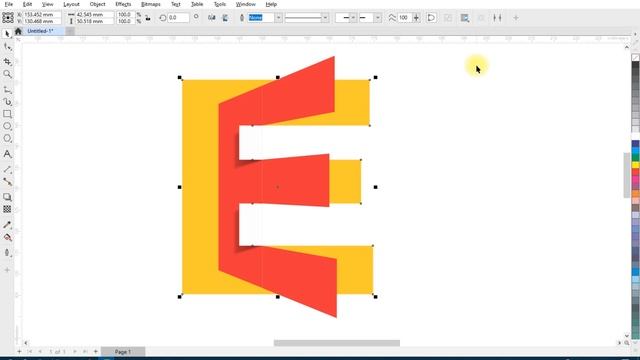Image resolution: width=640 pixels, height=360 pixels.
Task: Click the object height field
Action: (x=94, y=21)
